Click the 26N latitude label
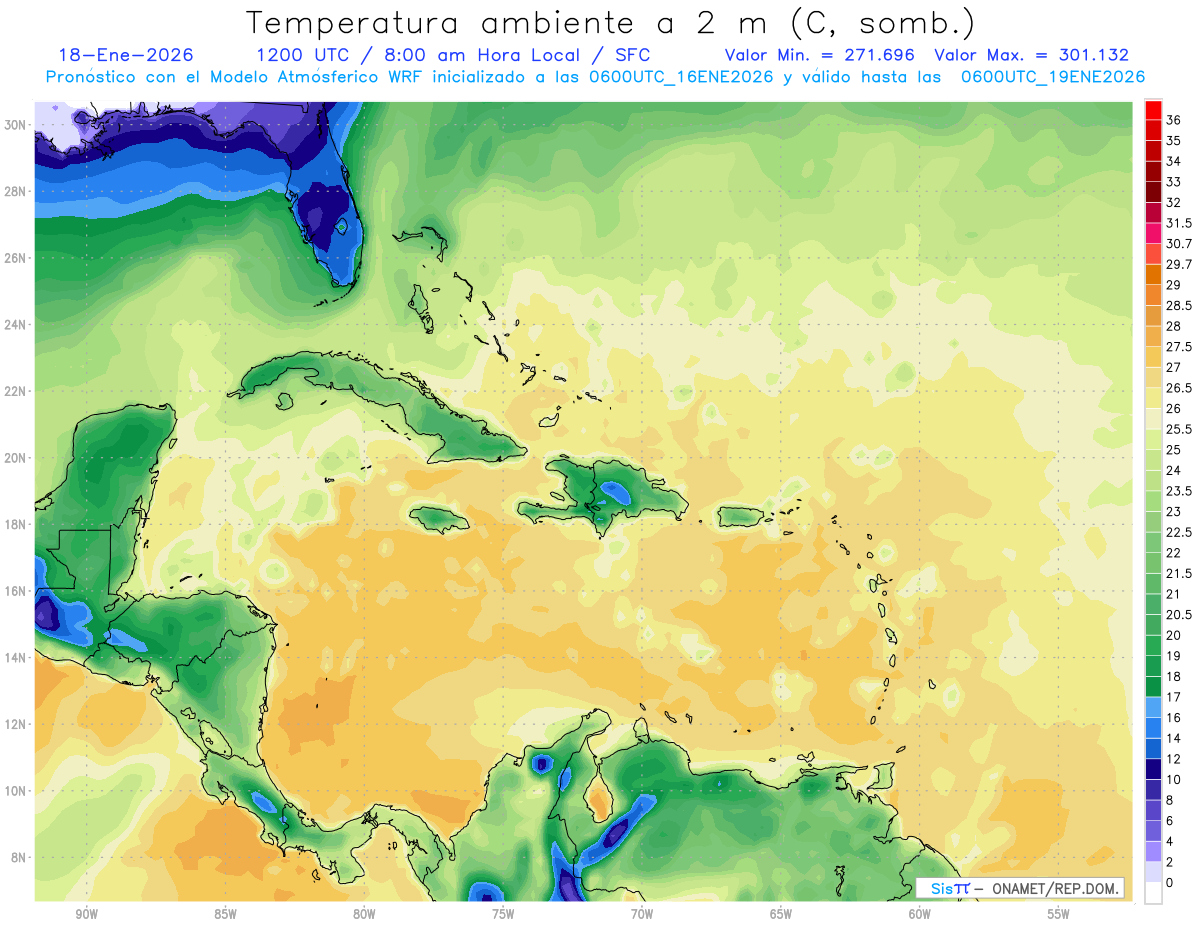 (15, 258)
